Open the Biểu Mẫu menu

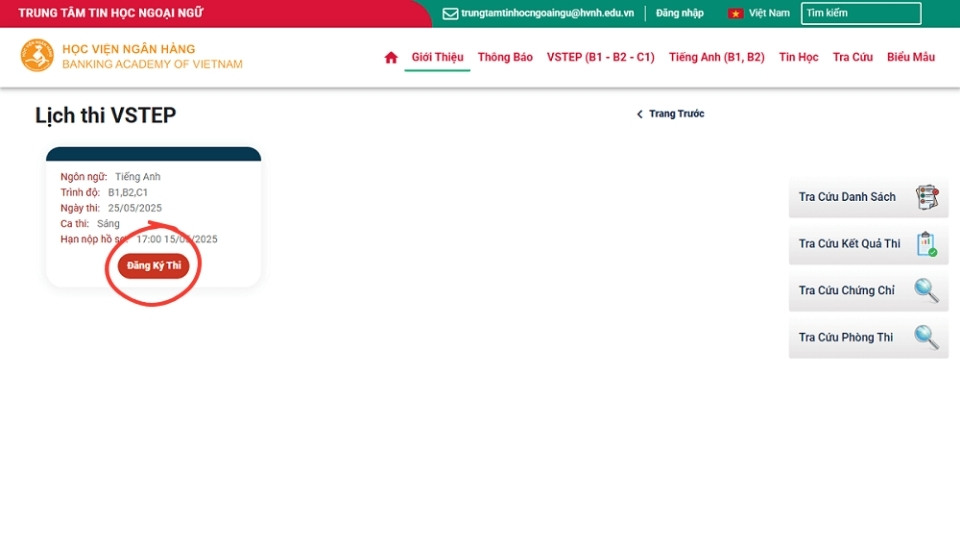tap(911, 58)
